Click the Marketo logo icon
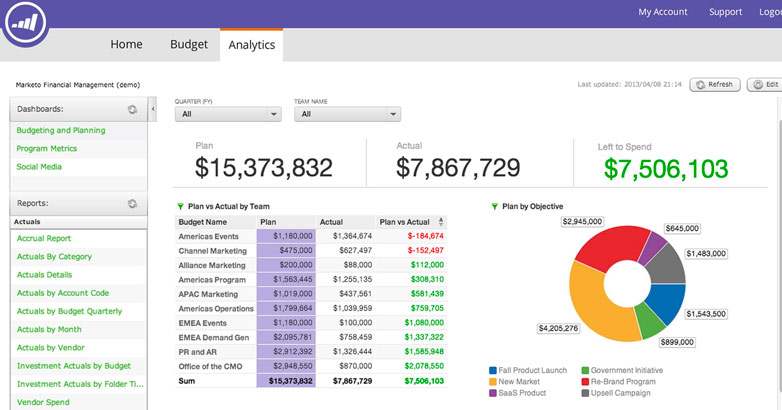The image size is (782, 410). pyautogui.click(x=25, y=24)
